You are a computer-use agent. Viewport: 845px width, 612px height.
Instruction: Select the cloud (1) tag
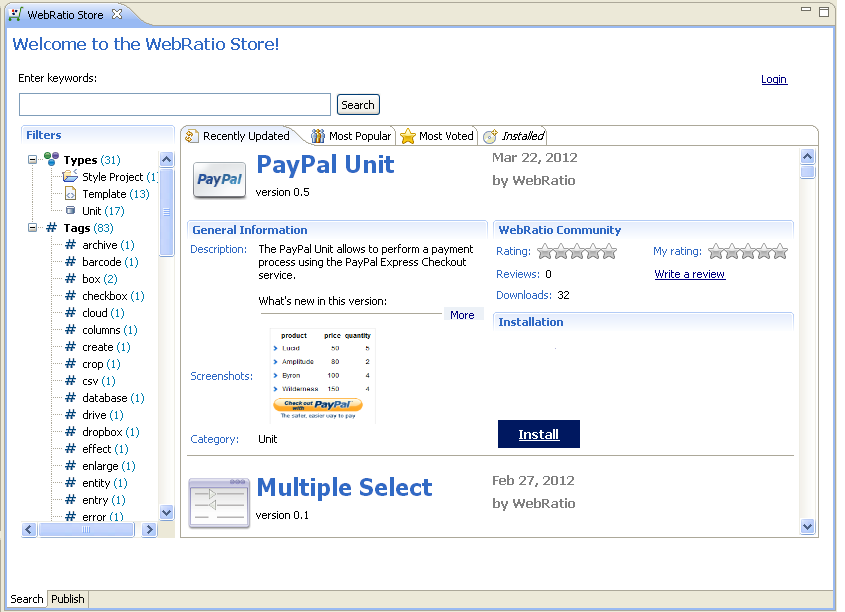(x=103, y=312)
